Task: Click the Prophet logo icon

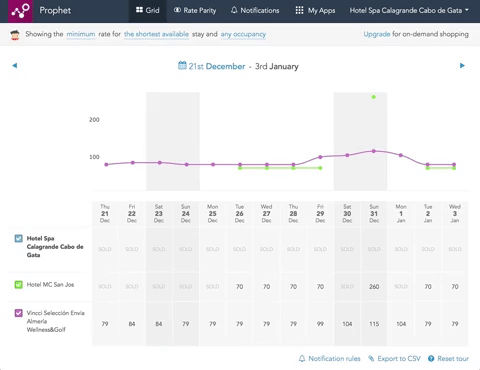Action: 20,11
